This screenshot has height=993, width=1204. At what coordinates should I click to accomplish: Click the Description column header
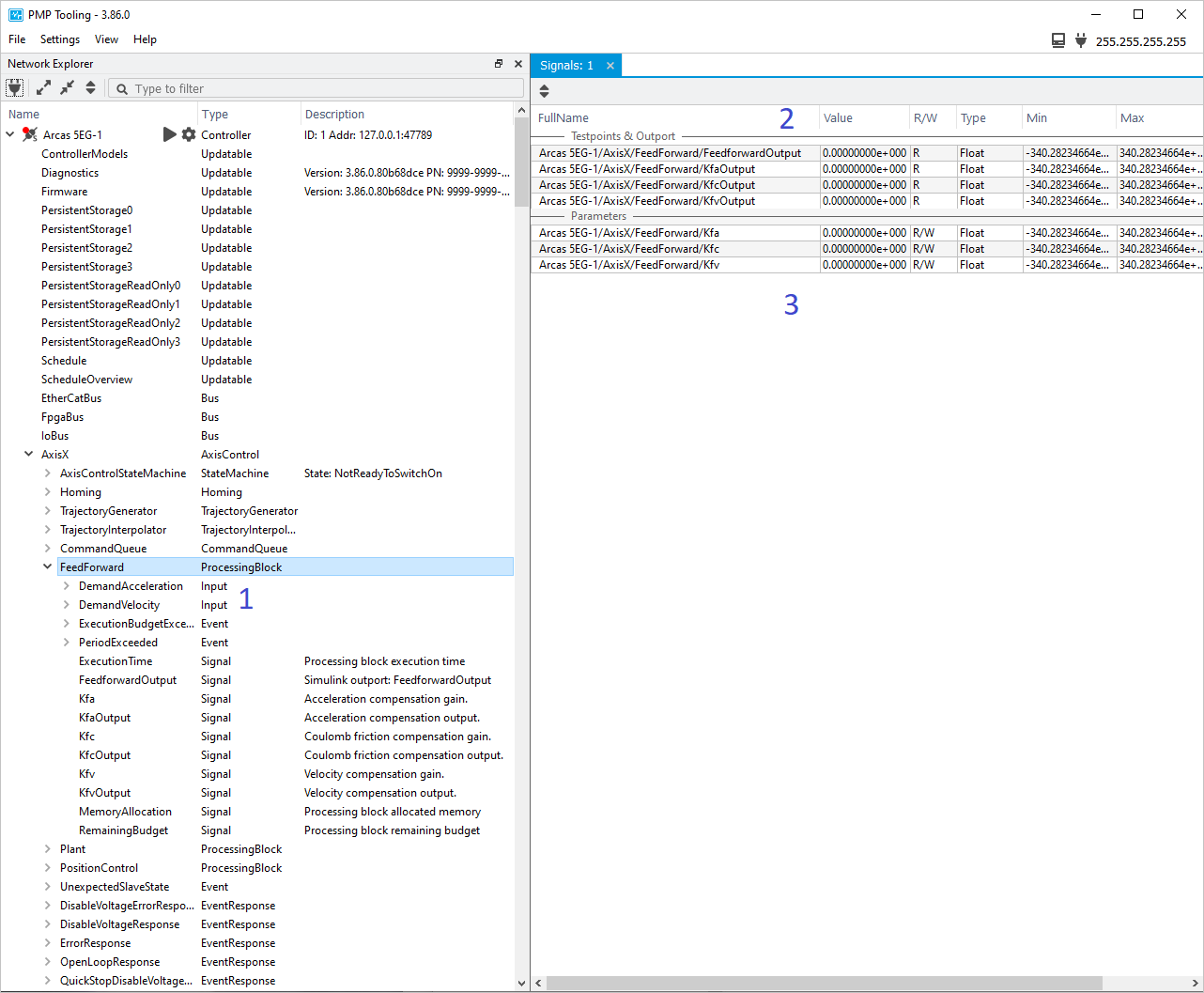[407, 114]
